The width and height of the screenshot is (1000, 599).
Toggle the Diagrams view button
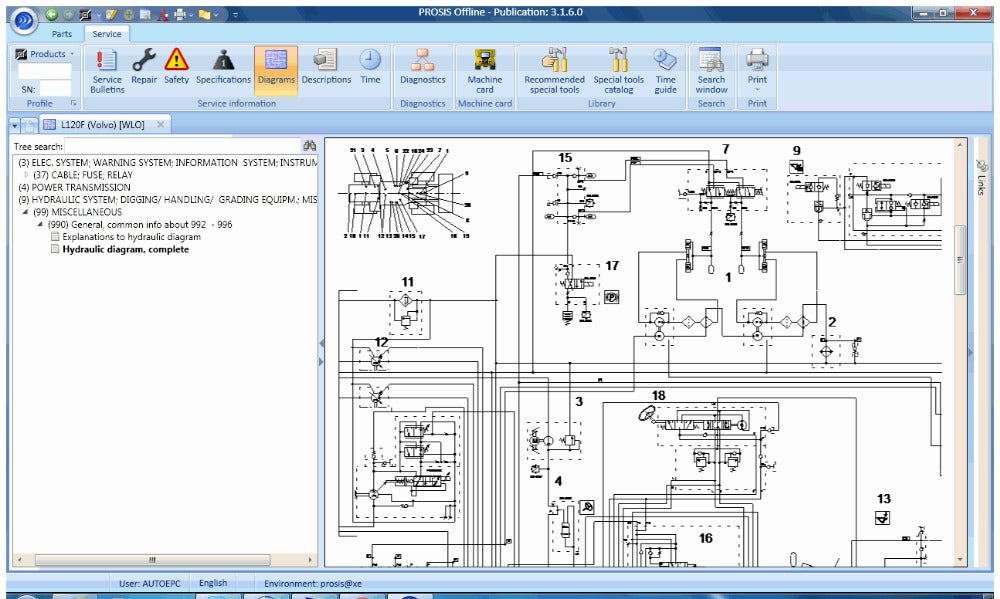pos(275,66)
